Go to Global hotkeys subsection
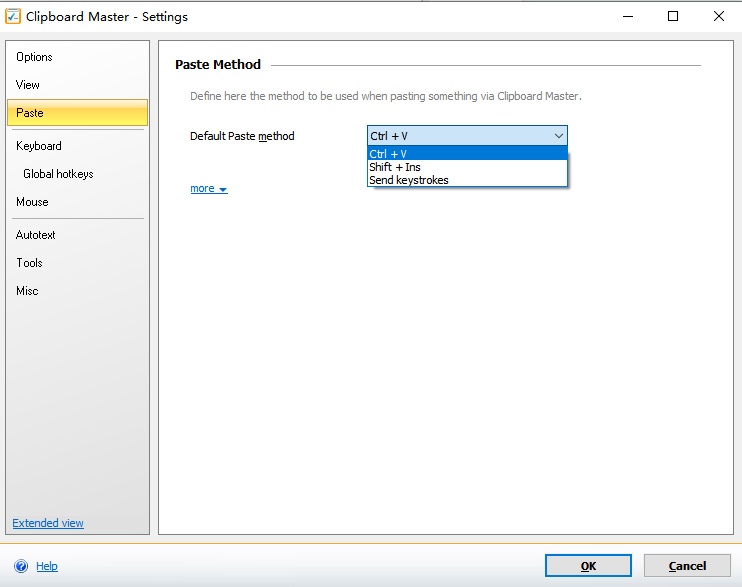This screenshot has height=587, width=742. (x=58, y=174)
